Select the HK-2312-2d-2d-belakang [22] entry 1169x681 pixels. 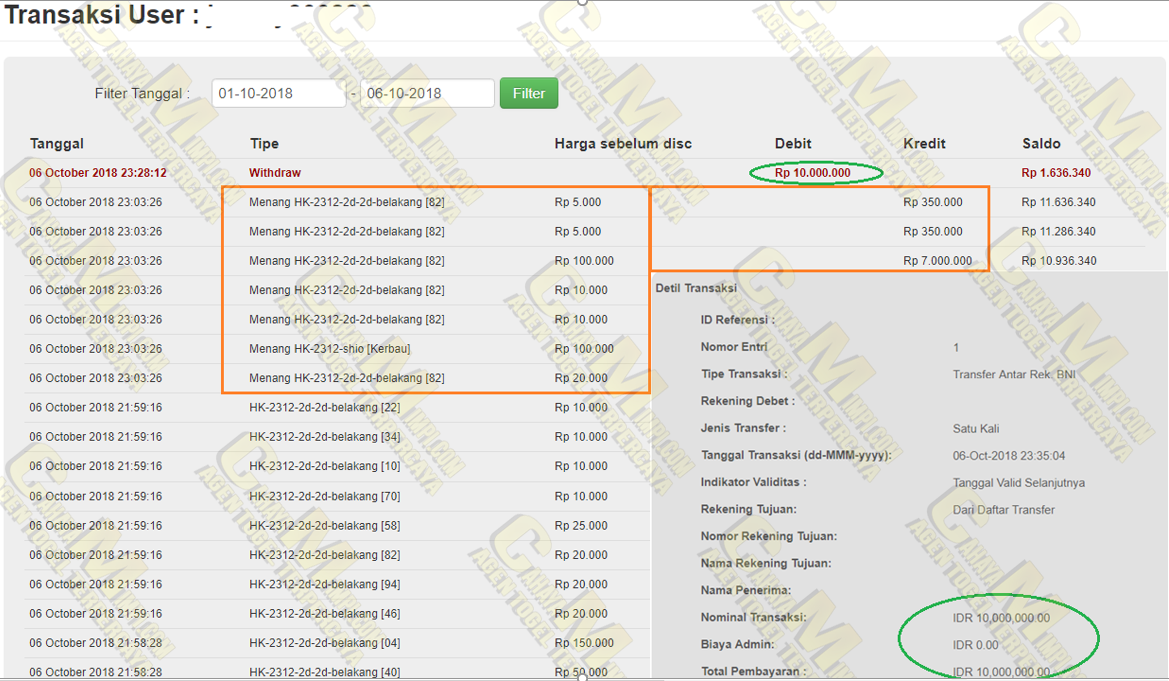pyautogui.click(x=324, y=408)
